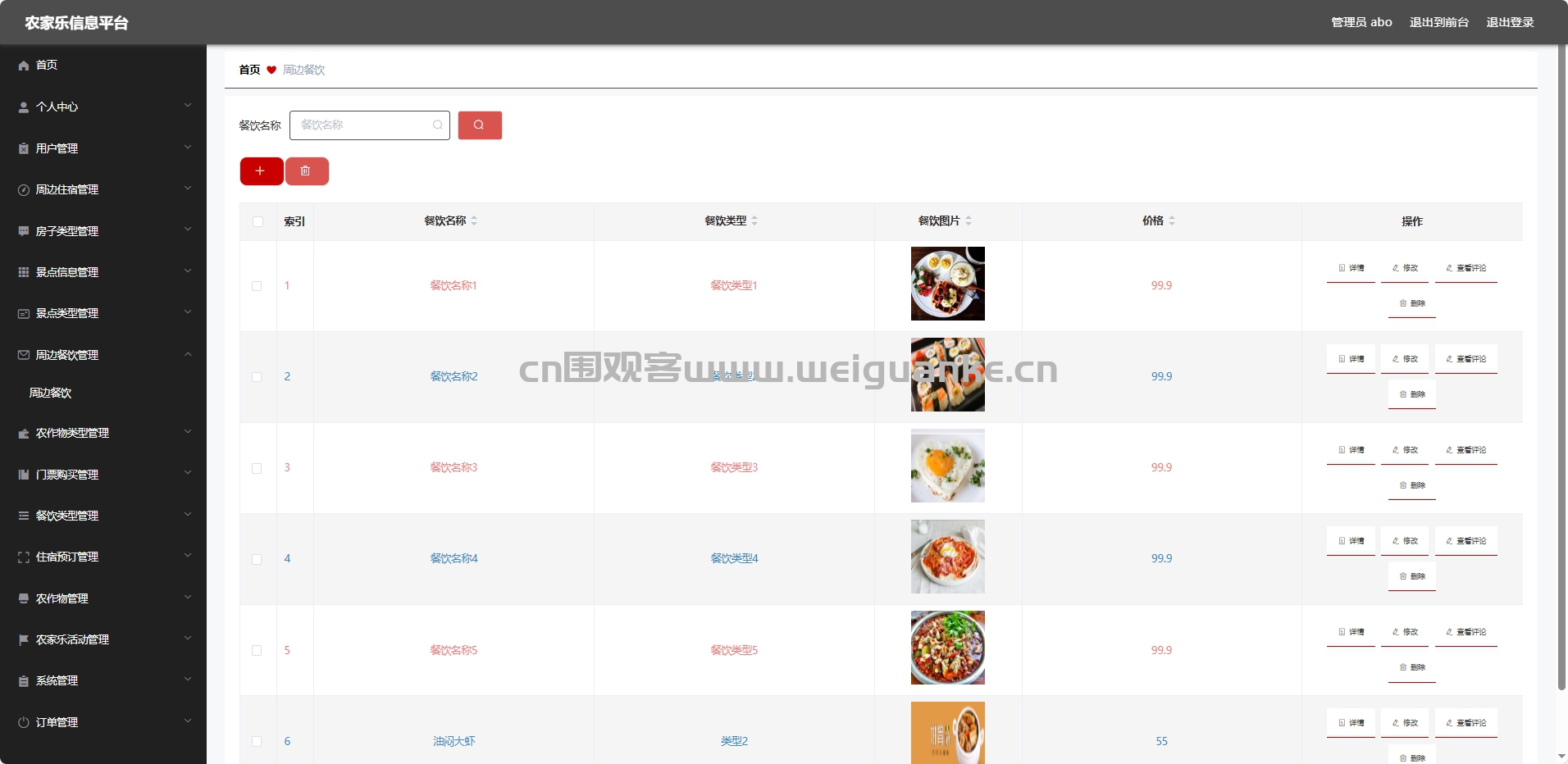1568x764 pixels.
Task: Click 删除 for 餐饮名称5 row
Action: pos(1412,667)
